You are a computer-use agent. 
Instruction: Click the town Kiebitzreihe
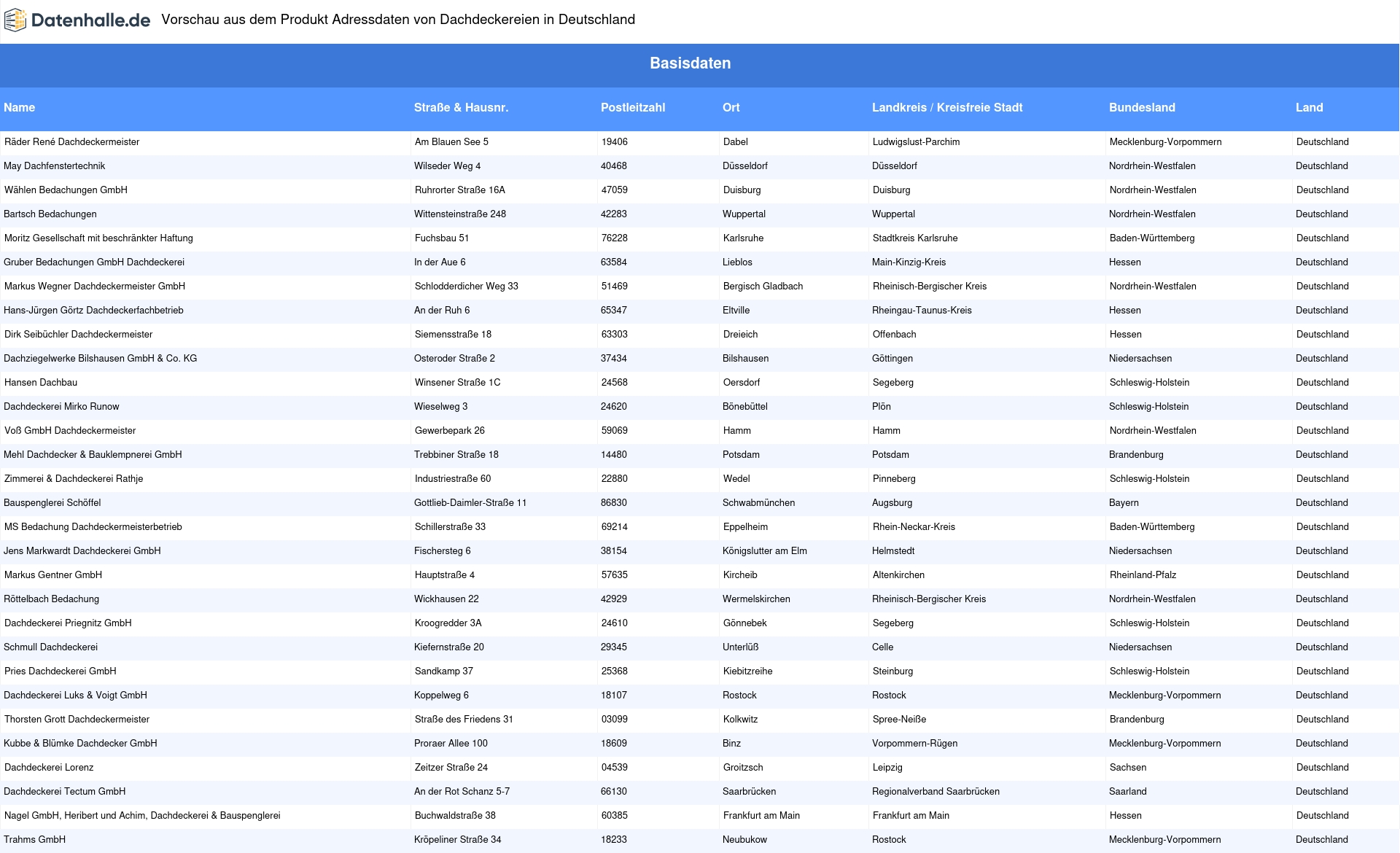[747, 671]
